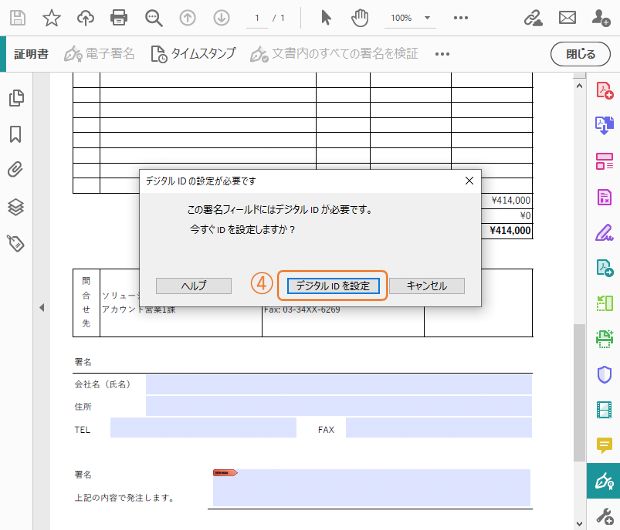Click the TEL input field
The width and height of the screenshot is (620, 530).
point(203,428)
